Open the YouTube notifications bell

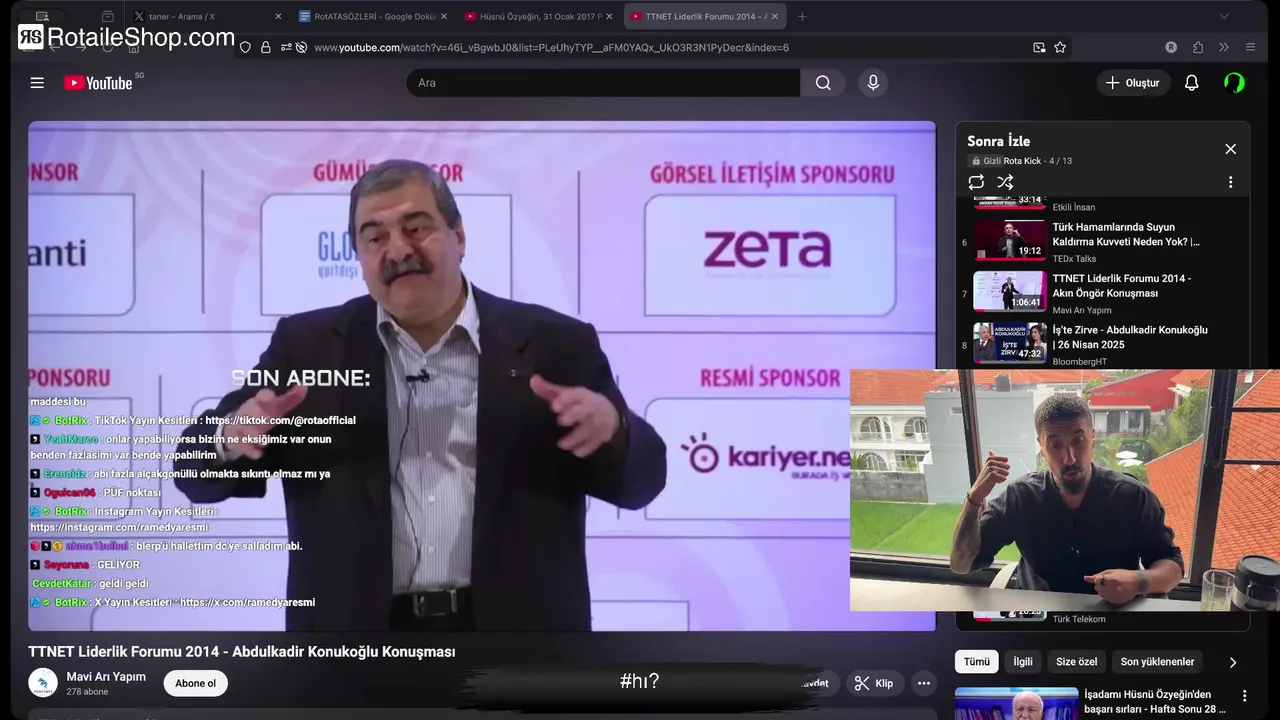[x=1191, y=83]
